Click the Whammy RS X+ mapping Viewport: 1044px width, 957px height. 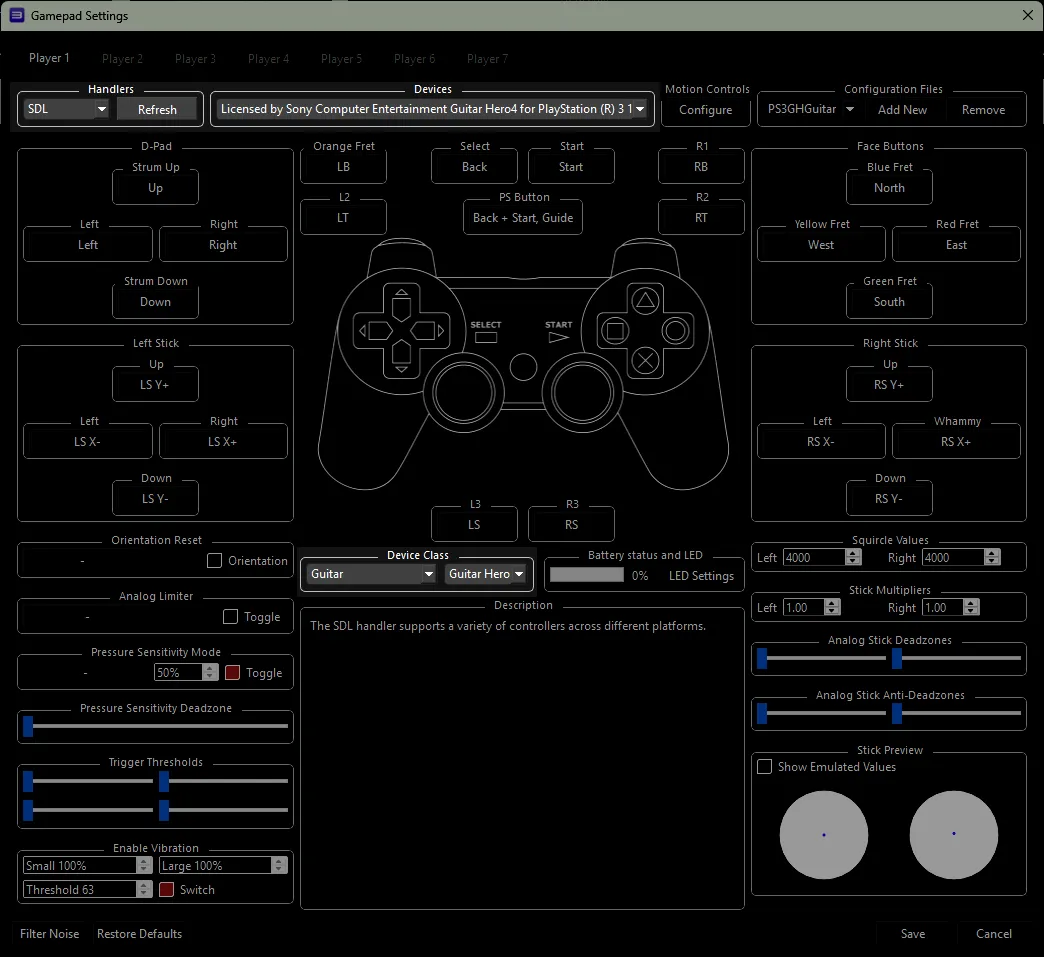pos(956,442)
